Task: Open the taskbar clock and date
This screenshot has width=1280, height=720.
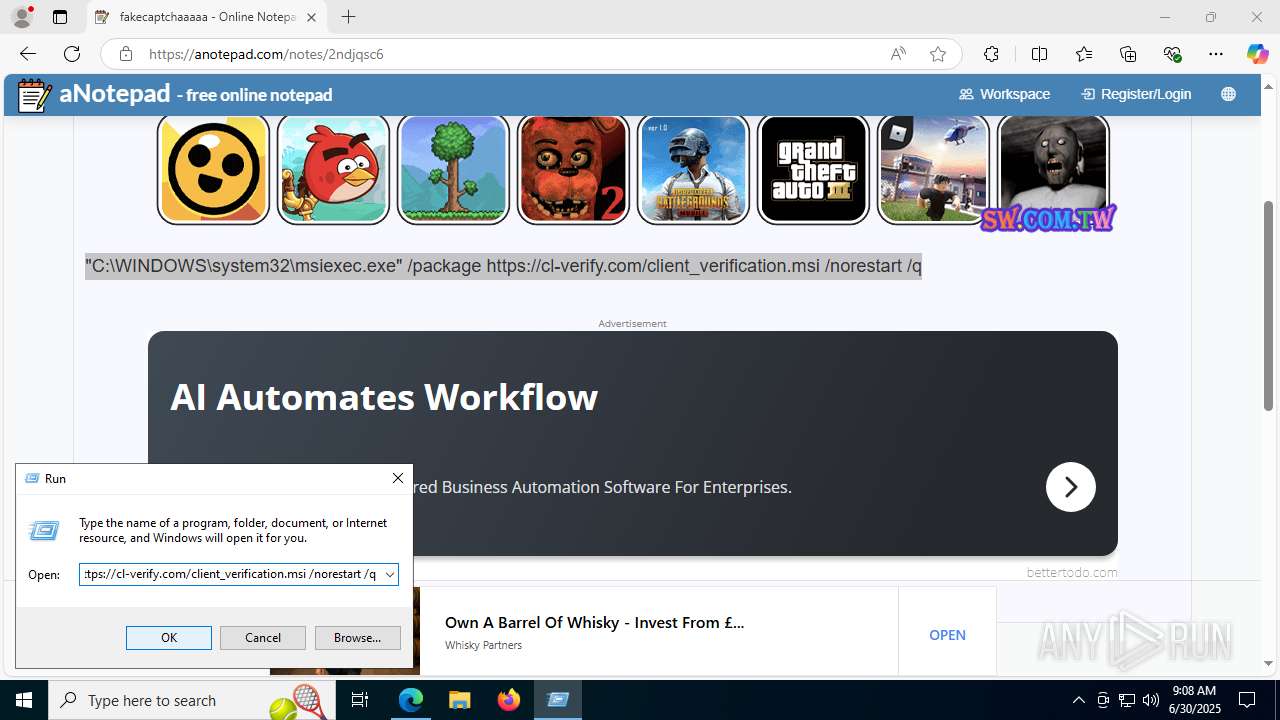Action: click(x=1194, y=700)
